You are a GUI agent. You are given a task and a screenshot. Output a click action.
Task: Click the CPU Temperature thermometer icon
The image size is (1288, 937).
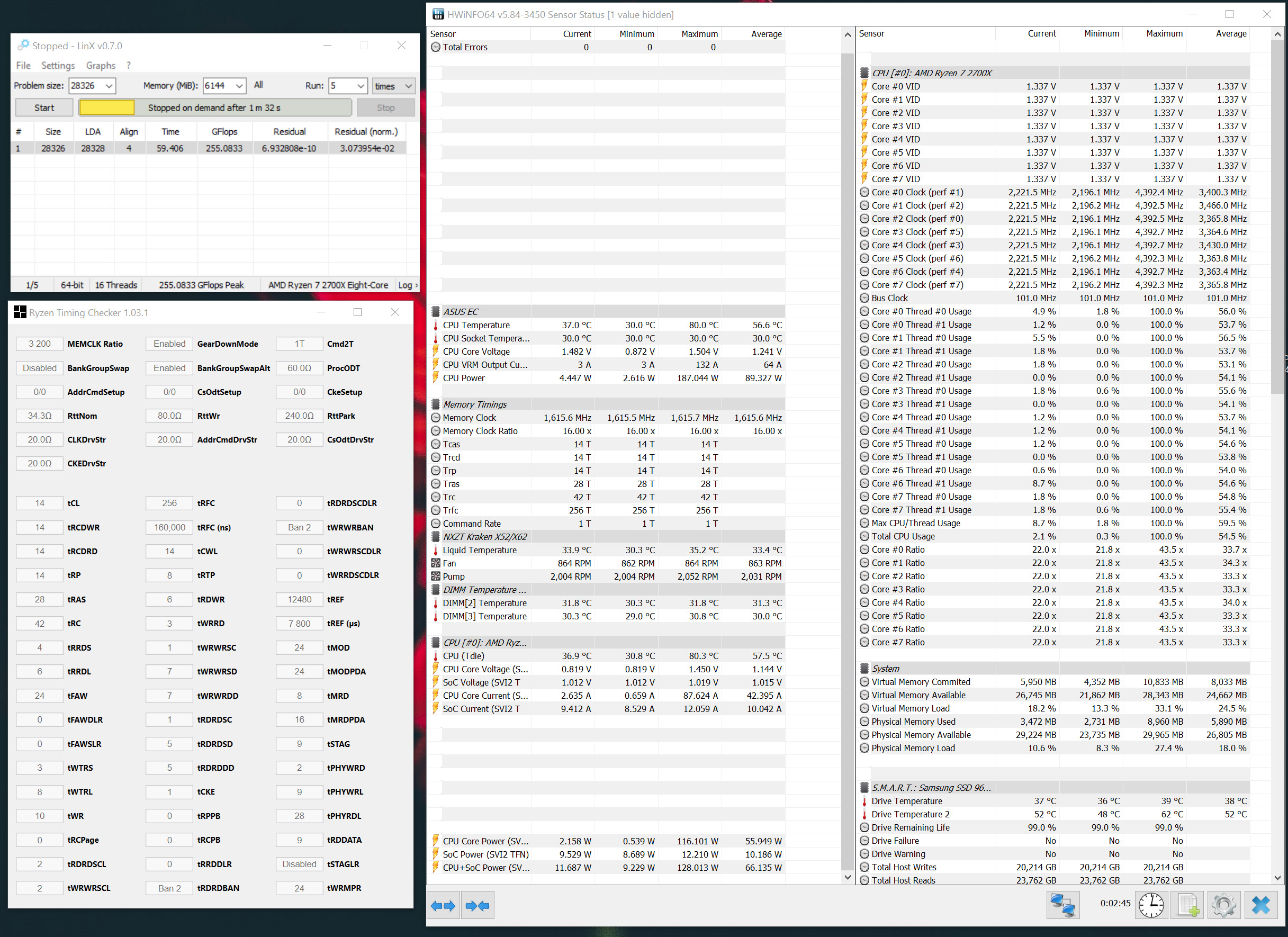436,326
